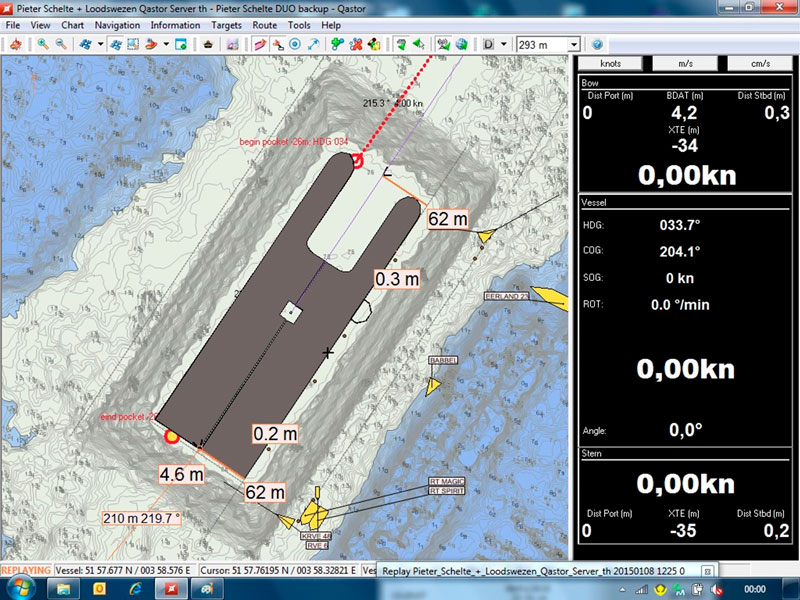The image size is (800, 600).
Task: Click the globe icon in the toolbar
Action: tap(462, 44)
